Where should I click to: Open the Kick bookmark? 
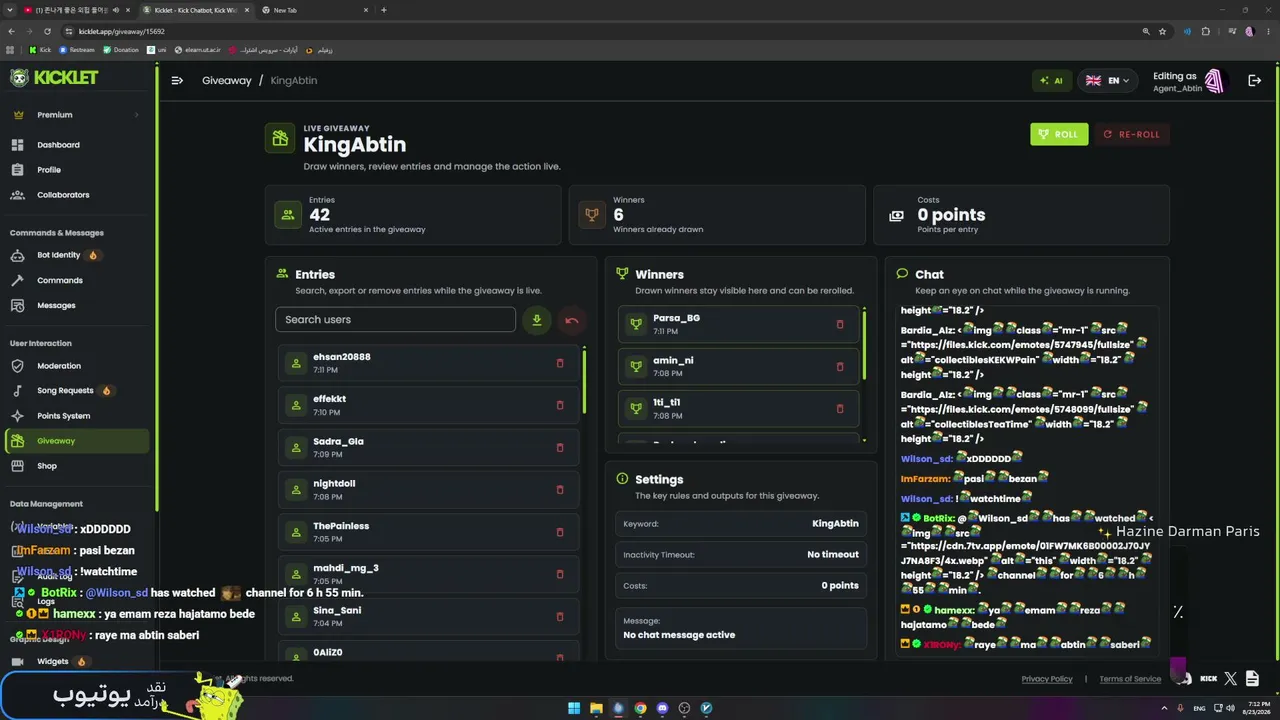tap(40, 50)
